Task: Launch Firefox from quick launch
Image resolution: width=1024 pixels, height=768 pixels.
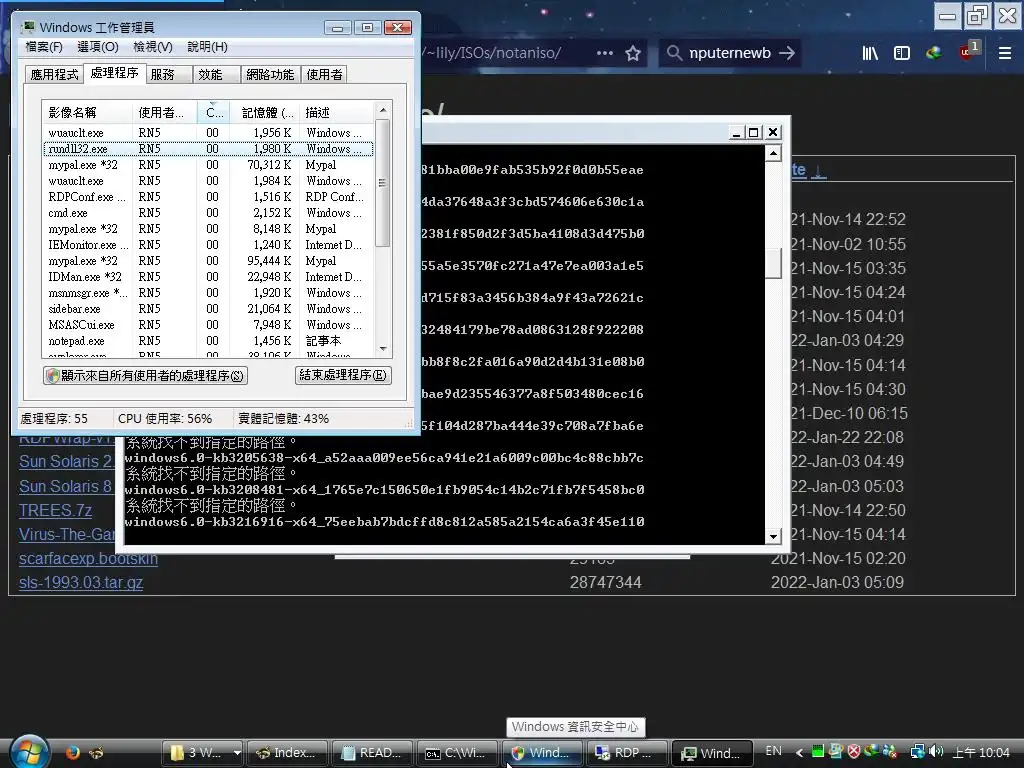Action: [72, 752]
